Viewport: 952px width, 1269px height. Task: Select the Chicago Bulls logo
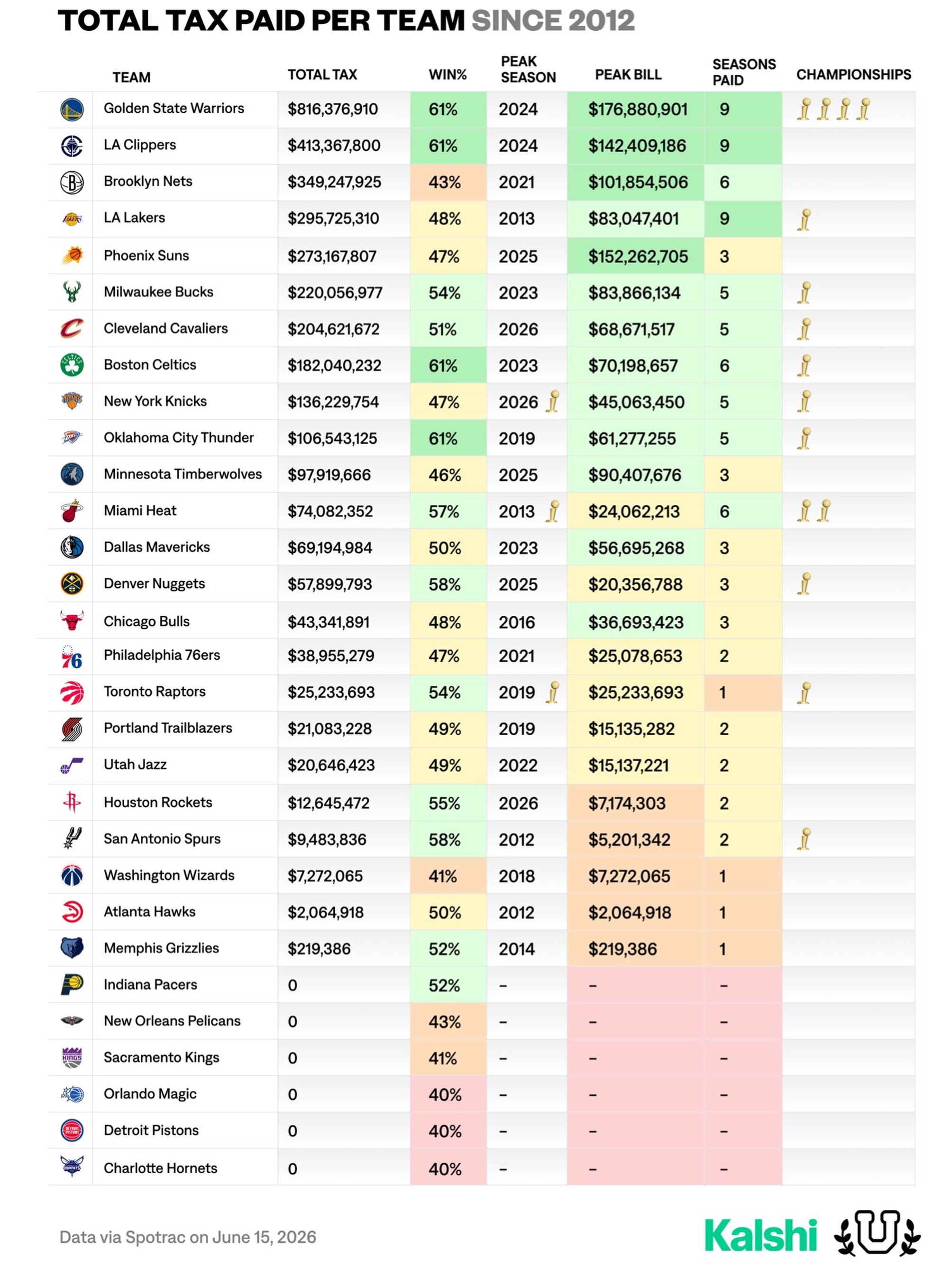(72, 620)
